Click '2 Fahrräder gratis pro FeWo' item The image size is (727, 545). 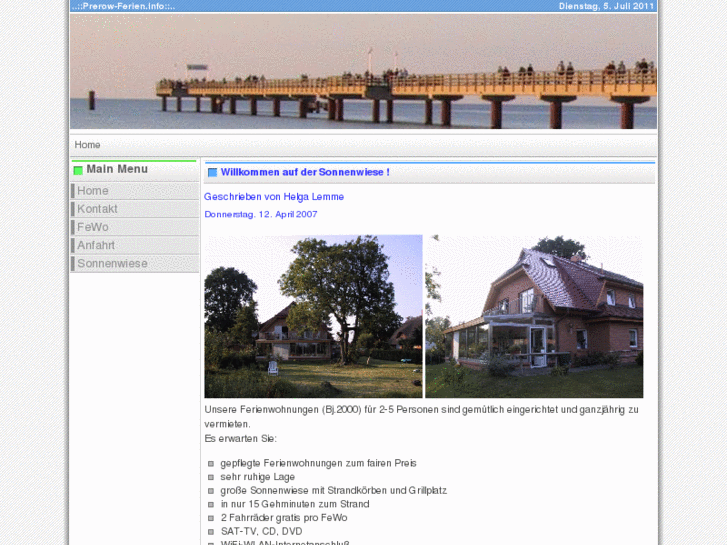point(284,518)
